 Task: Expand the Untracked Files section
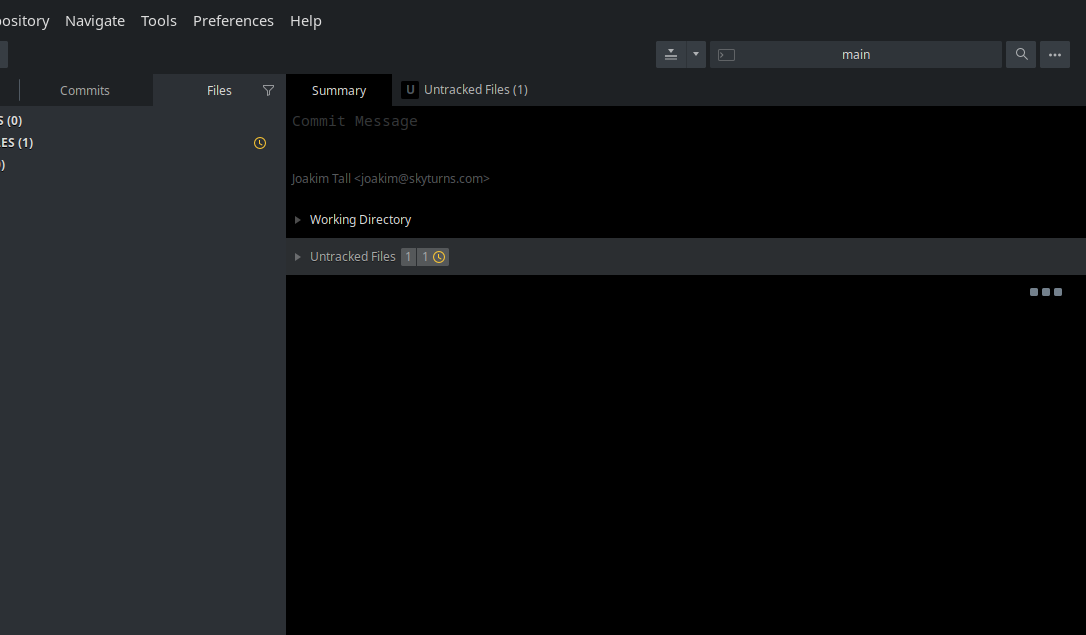[296, 256]
